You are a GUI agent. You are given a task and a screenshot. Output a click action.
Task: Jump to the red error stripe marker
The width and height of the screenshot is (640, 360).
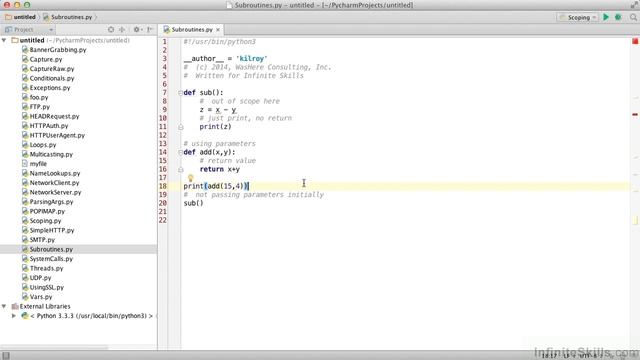pos(635,115)
